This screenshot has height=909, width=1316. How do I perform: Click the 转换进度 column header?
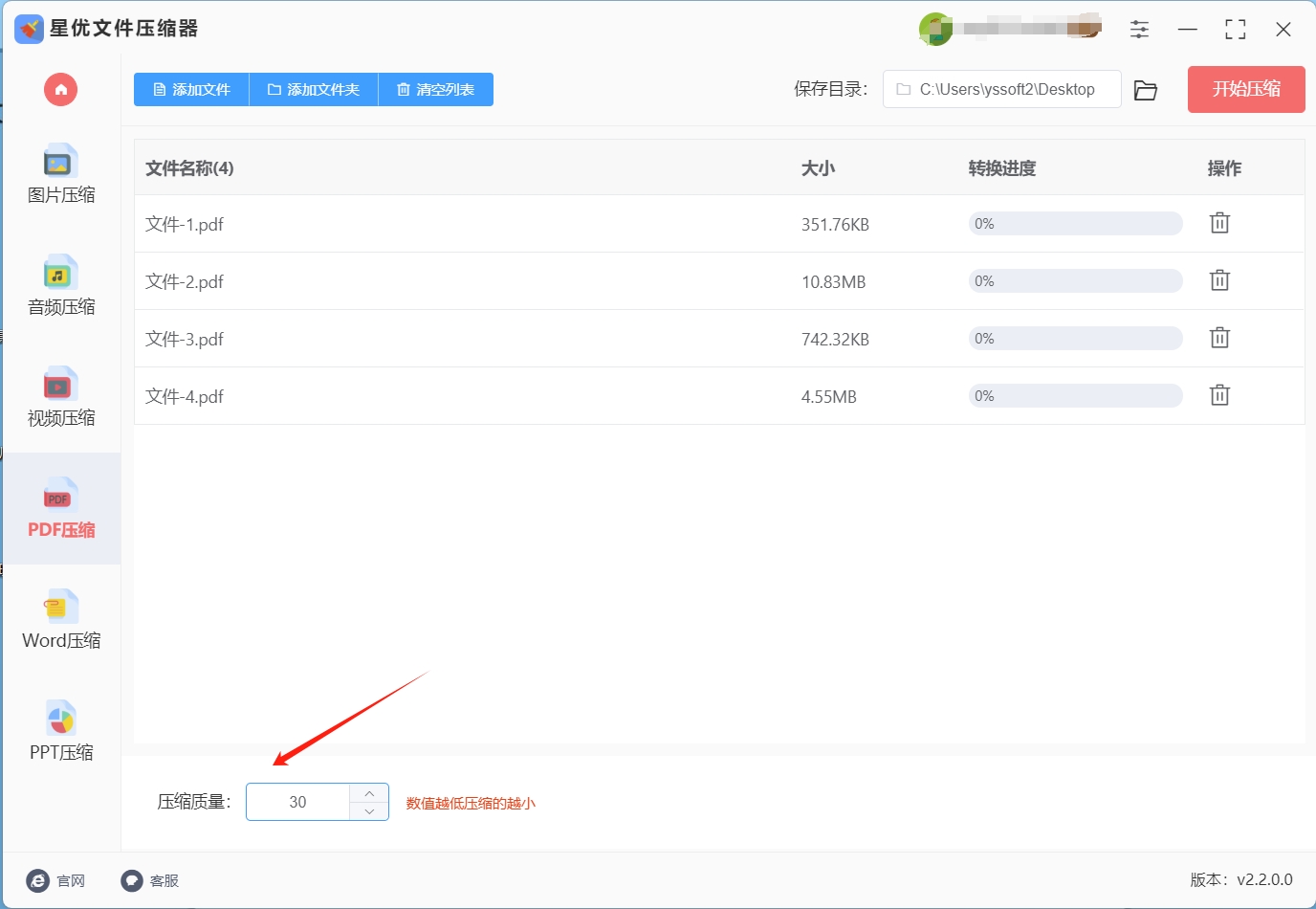(1001, 168)
